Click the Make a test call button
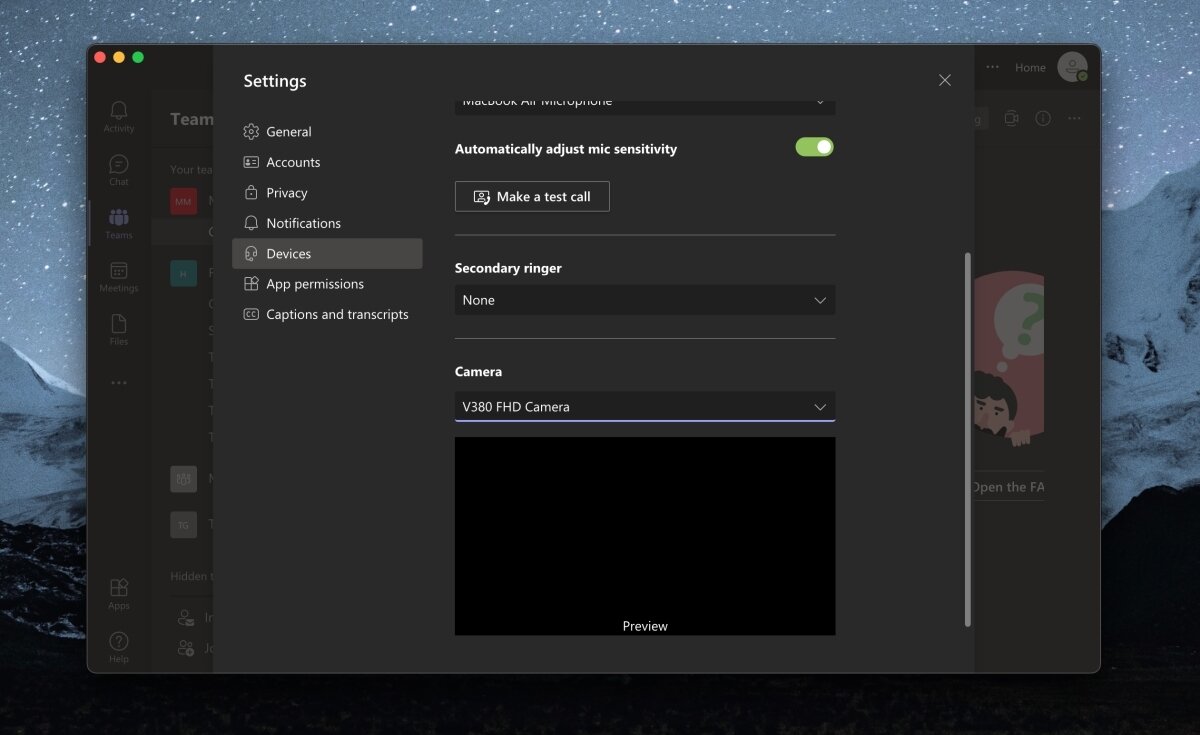 [x=531, y=196]
